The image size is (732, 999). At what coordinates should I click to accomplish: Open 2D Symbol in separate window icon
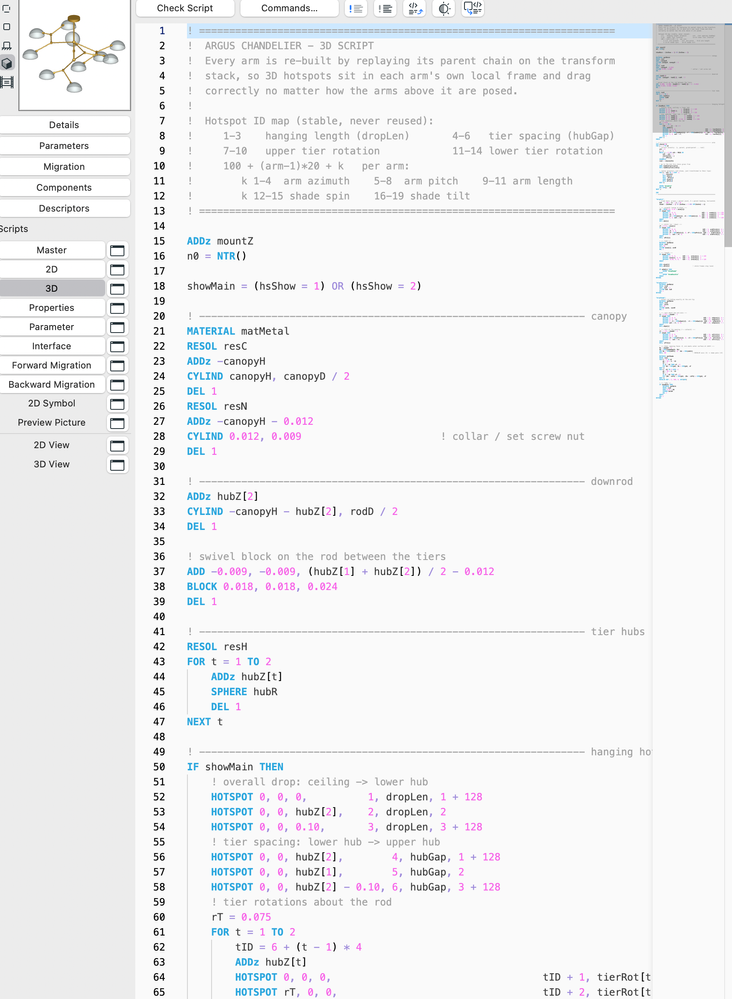pyautogui.click(x=117, y=403)
